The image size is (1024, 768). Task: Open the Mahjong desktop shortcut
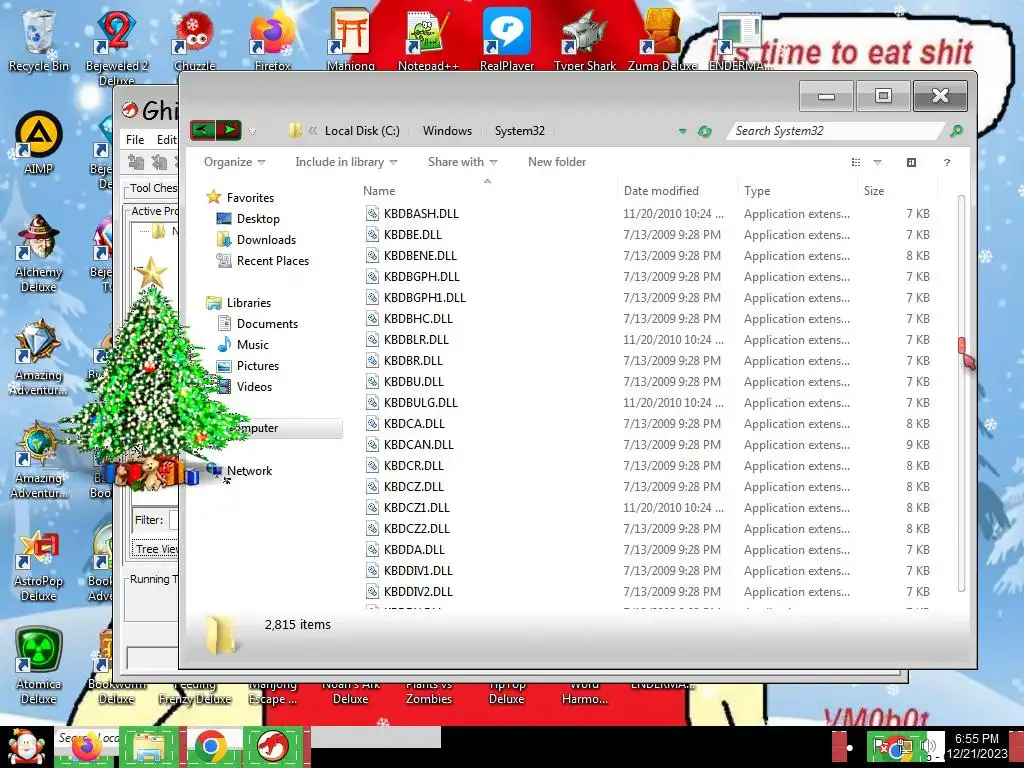[351, 39]
